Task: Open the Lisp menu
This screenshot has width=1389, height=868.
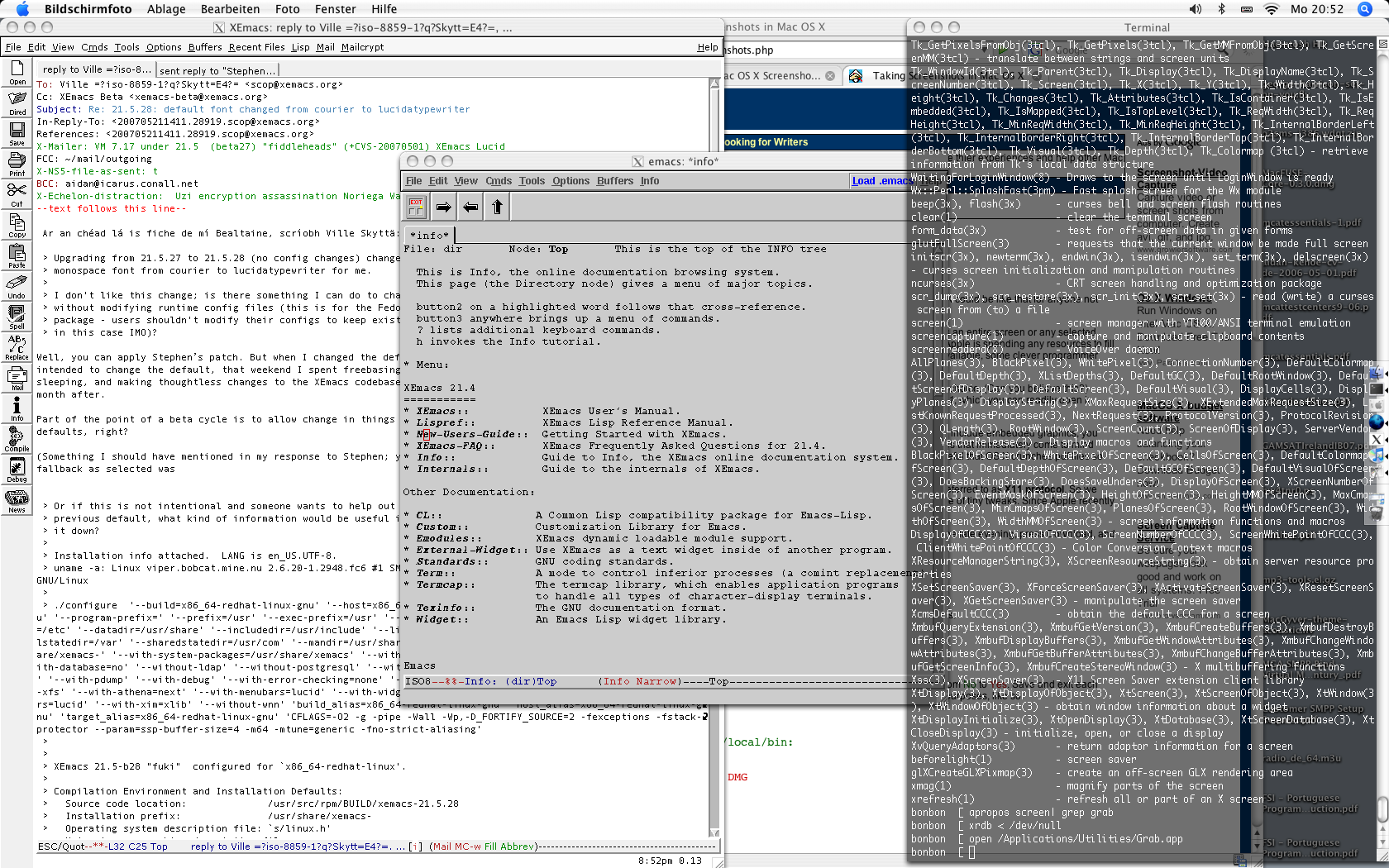Action: [300, 47]
